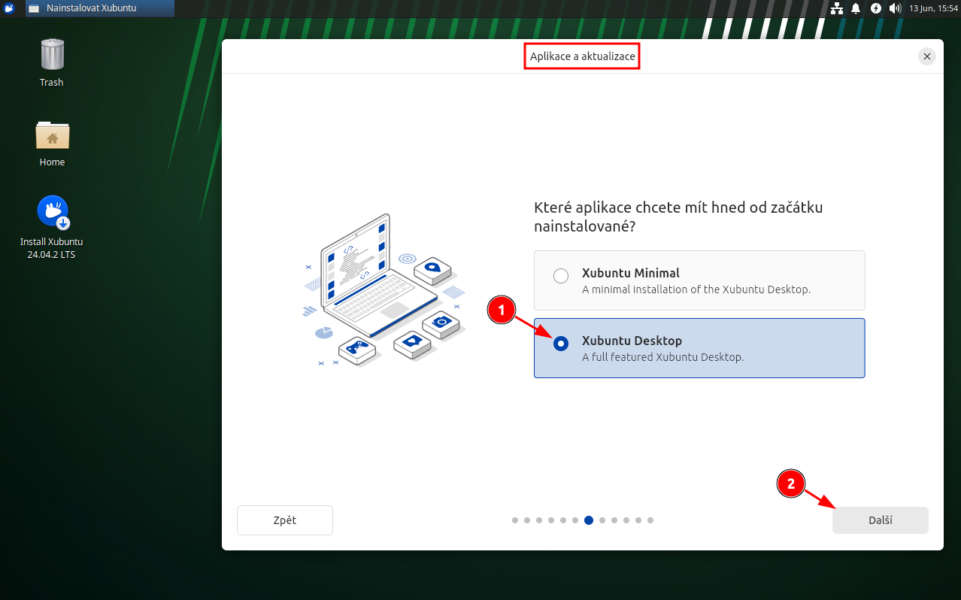Open the network connection tray icon

click(837, 8)
